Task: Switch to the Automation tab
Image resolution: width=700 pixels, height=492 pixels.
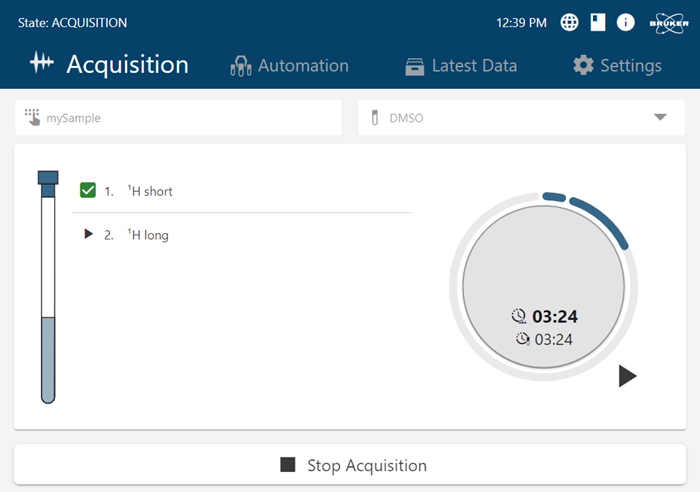Action: pyautogui.click(x=290, y=66)
